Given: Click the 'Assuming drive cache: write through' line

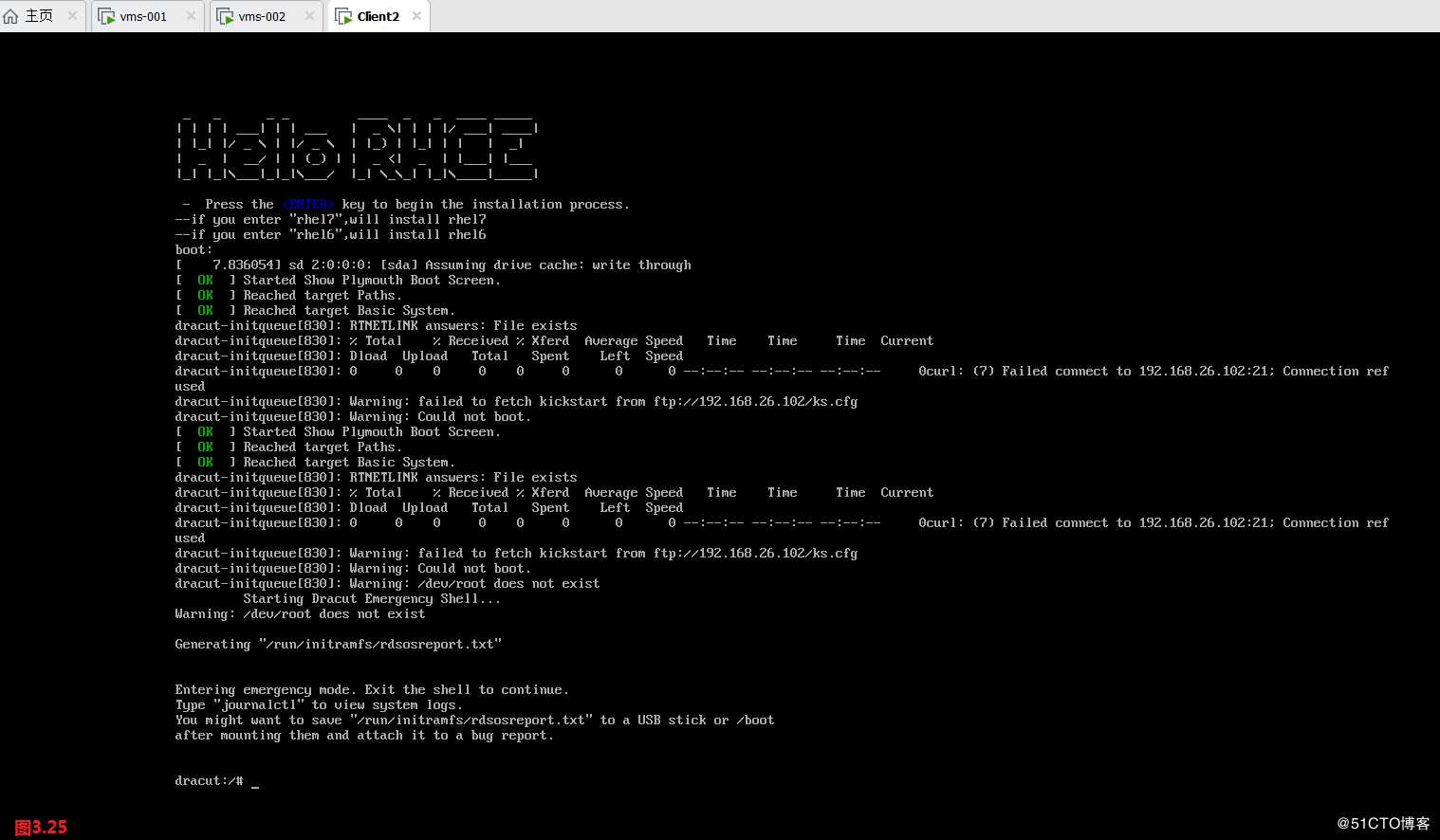Looking at the screenshot, I should click(x=434, y=265).
